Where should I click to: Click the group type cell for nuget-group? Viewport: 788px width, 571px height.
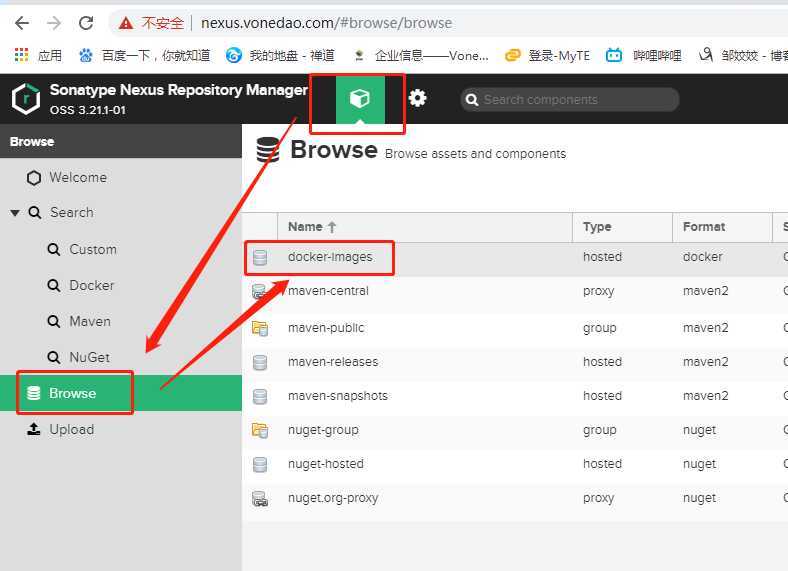point(600,430)
